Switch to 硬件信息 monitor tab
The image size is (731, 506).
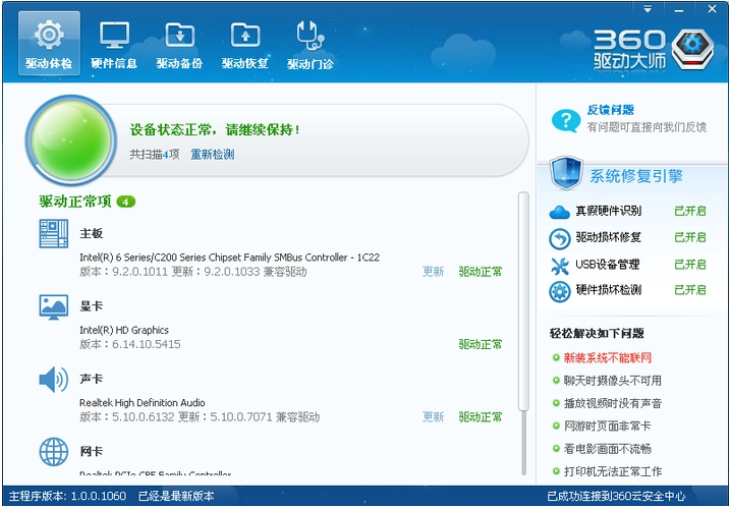(114, 43)
